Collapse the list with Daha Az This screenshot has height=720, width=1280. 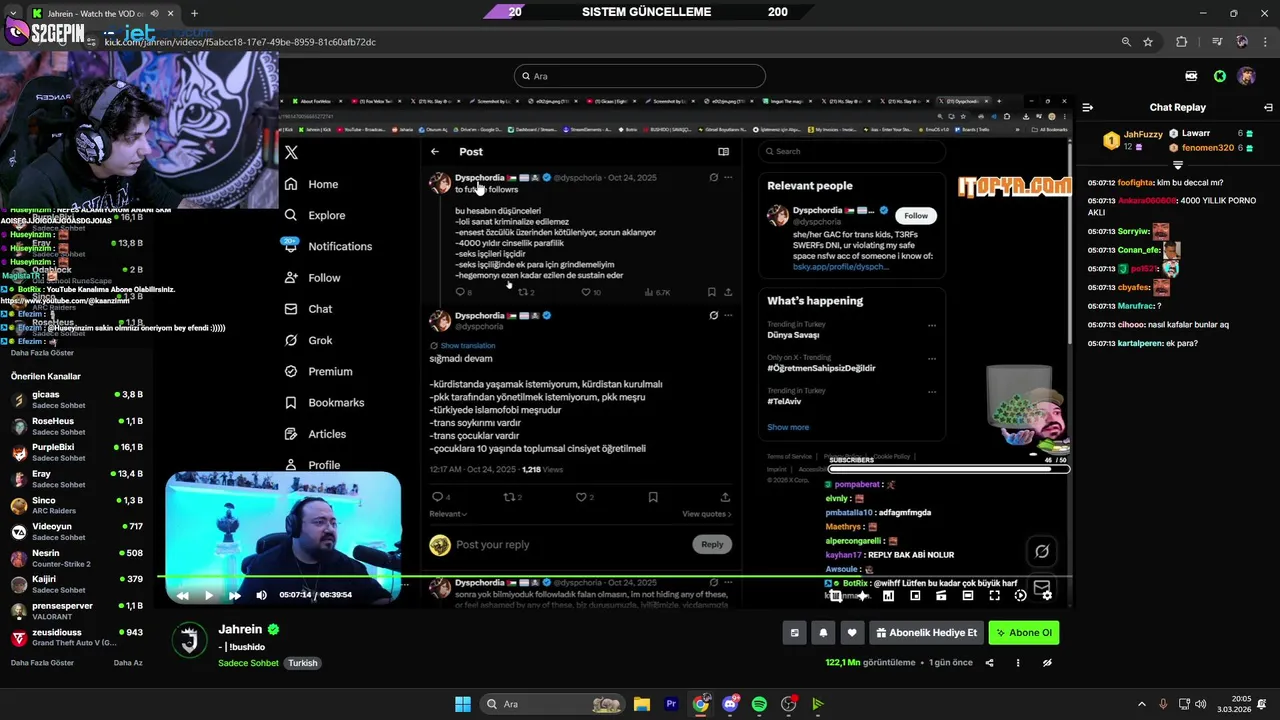pyautogui.click(x=128, y=663)
